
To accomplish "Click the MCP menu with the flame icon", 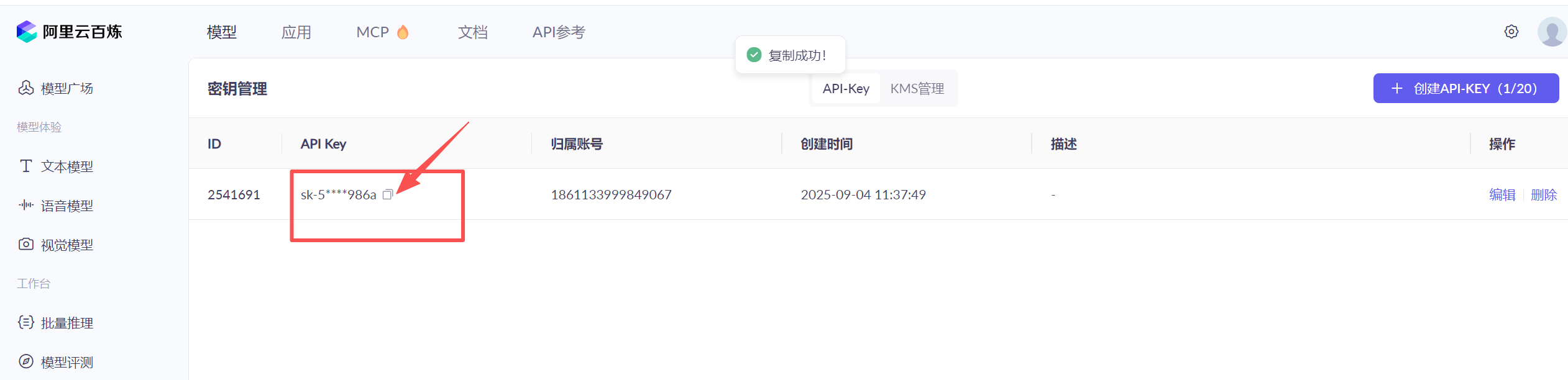I will point(382,32).
